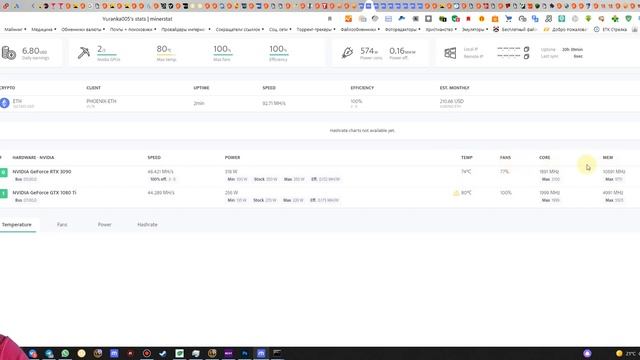Viewport: 640px width, 360px height.
Task: Click GPU 1 green badge for GTX 1080 Ti
Action: [x=4, y=193]
